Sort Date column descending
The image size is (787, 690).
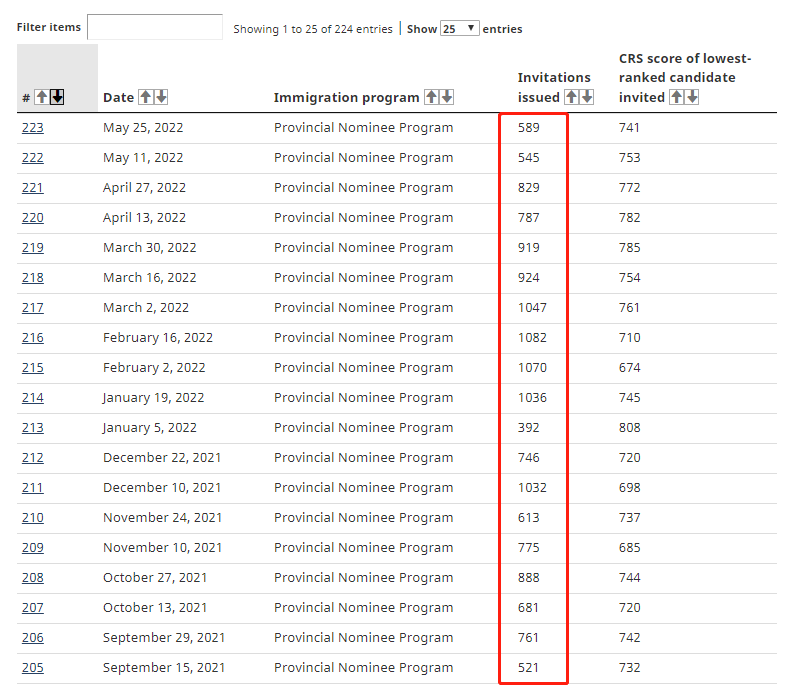161,97
